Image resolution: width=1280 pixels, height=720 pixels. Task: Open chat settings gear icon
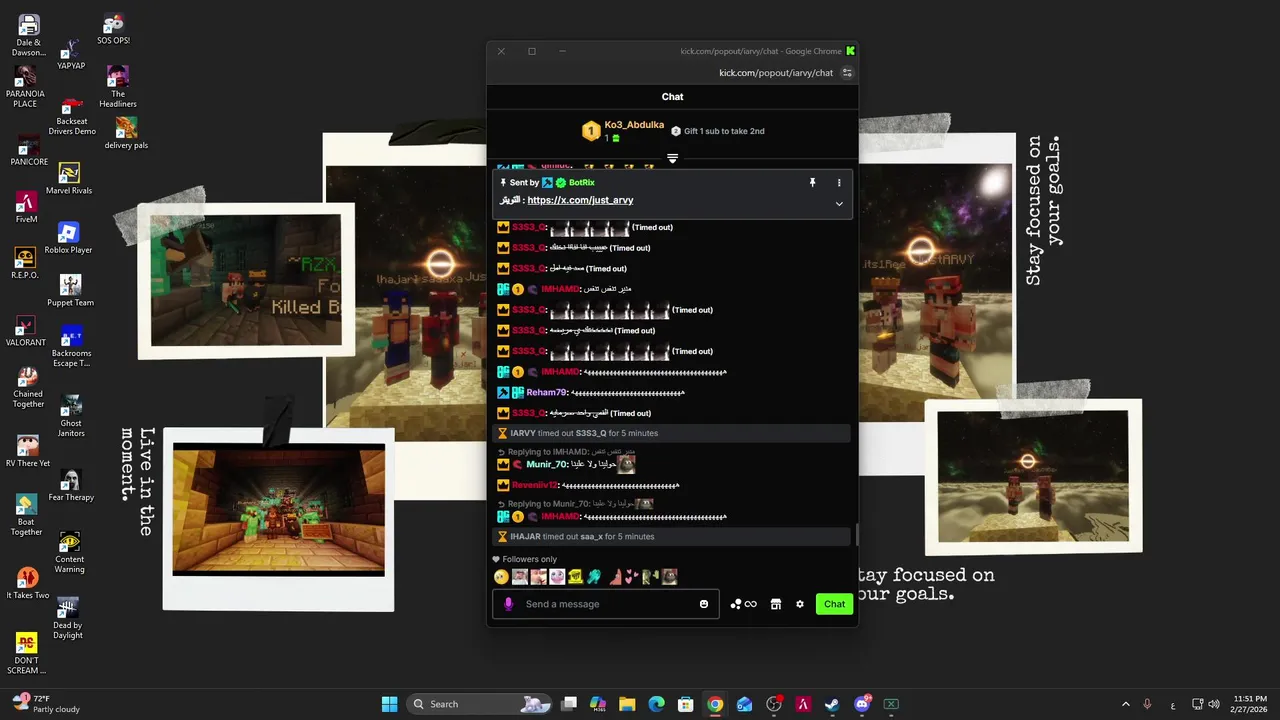tap(800, 604)
